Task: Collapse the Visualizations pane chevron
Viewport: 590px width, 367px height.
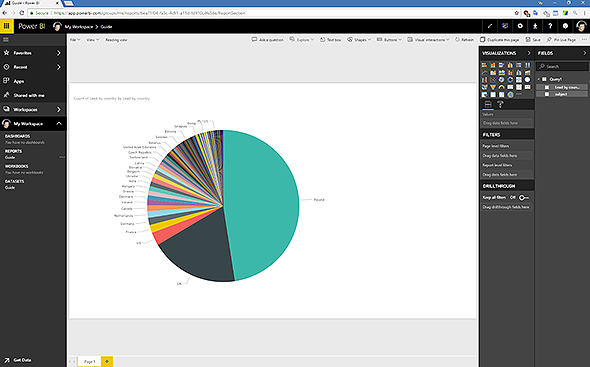Action: coord(529,53)
